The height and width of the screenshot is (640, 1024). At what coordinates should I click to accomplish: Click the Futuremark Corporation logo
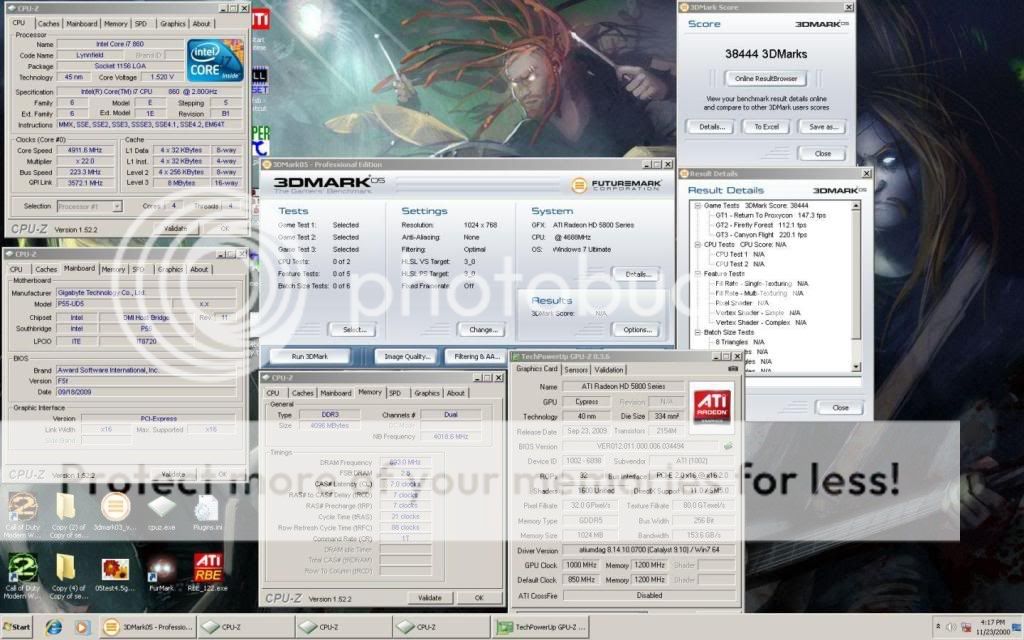pyautogui.click(x=616, y=185)
